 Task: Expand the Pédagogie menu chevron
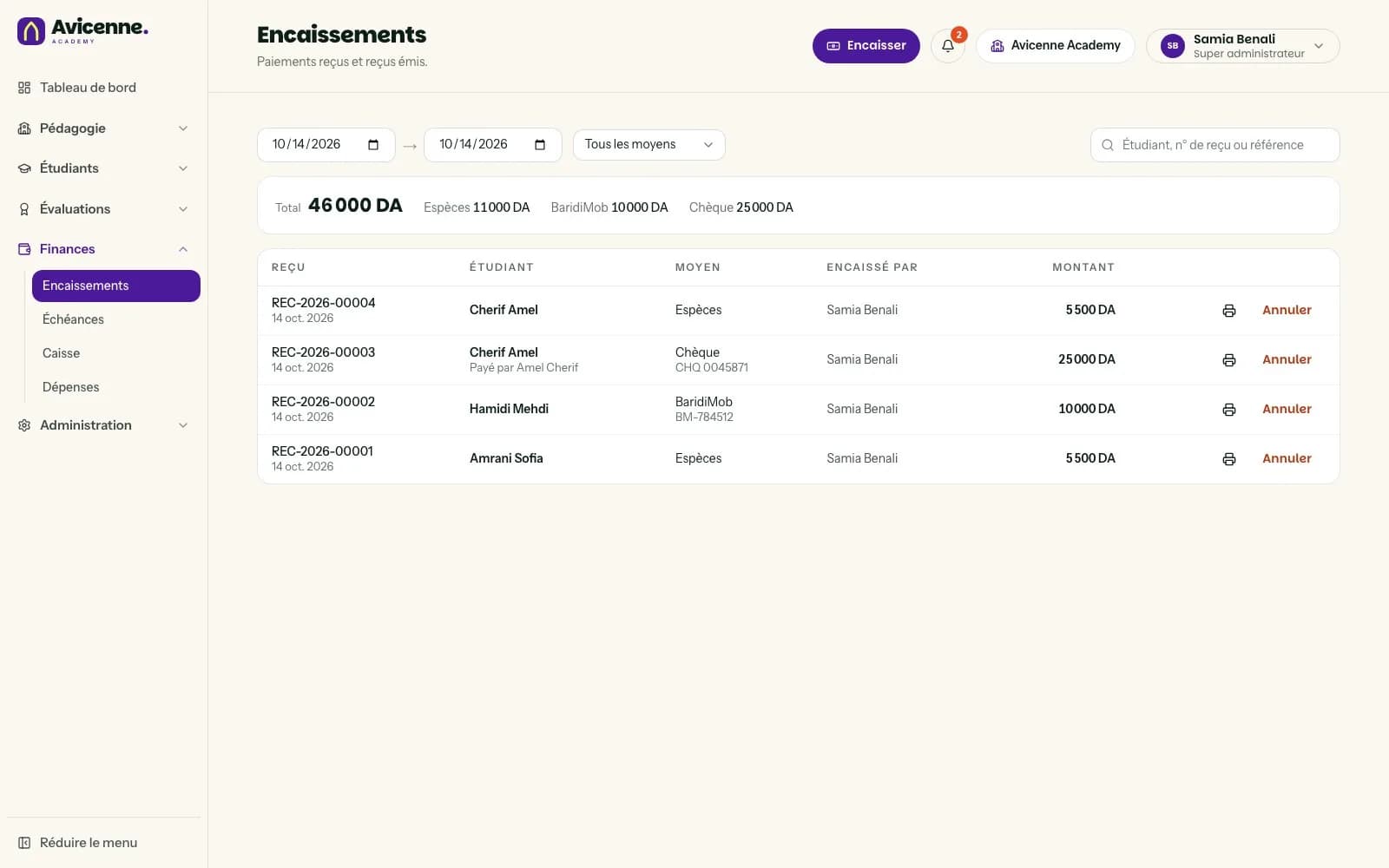pos(183,128)
